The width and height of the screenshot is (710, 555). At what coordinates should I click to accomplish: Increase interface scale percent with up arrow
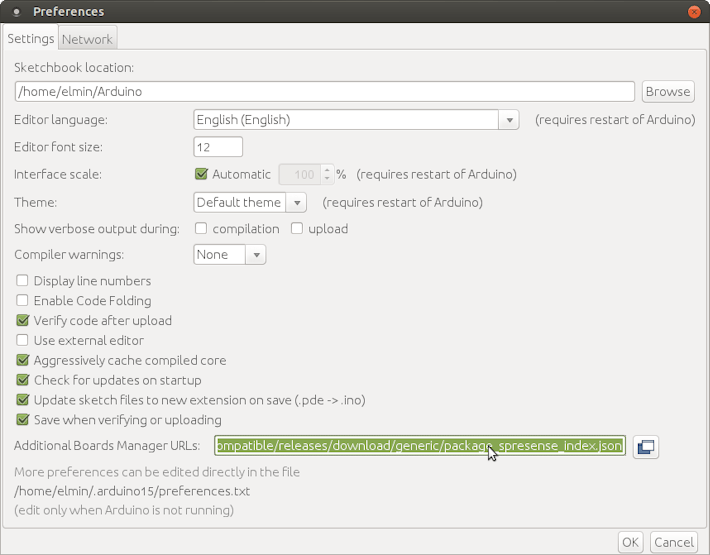coord(327,170)
